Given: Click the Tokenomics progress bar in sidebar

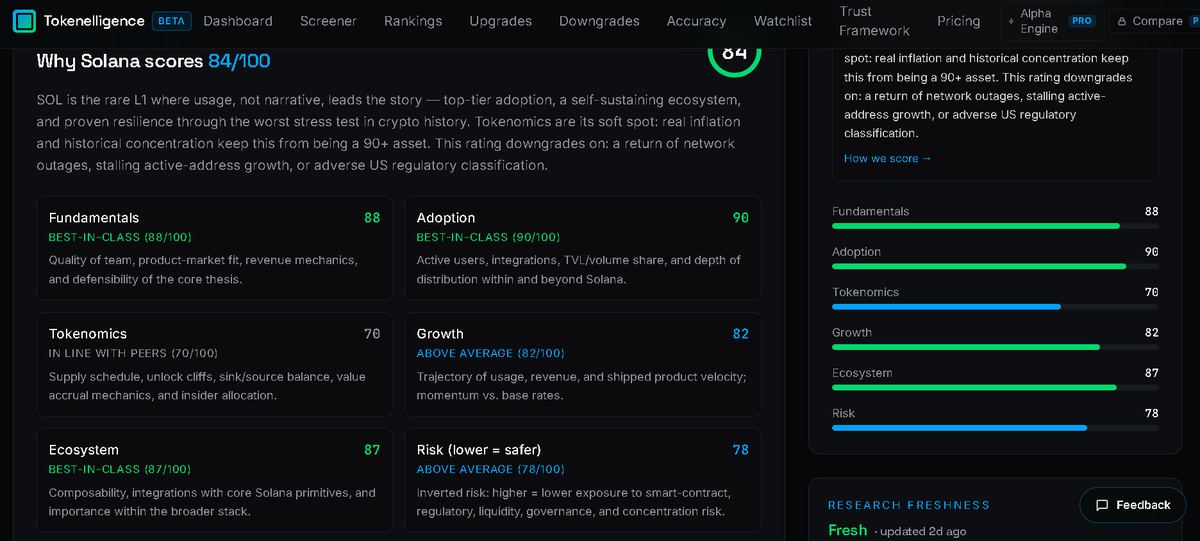Looking at the screenshot, I should 995,307.
